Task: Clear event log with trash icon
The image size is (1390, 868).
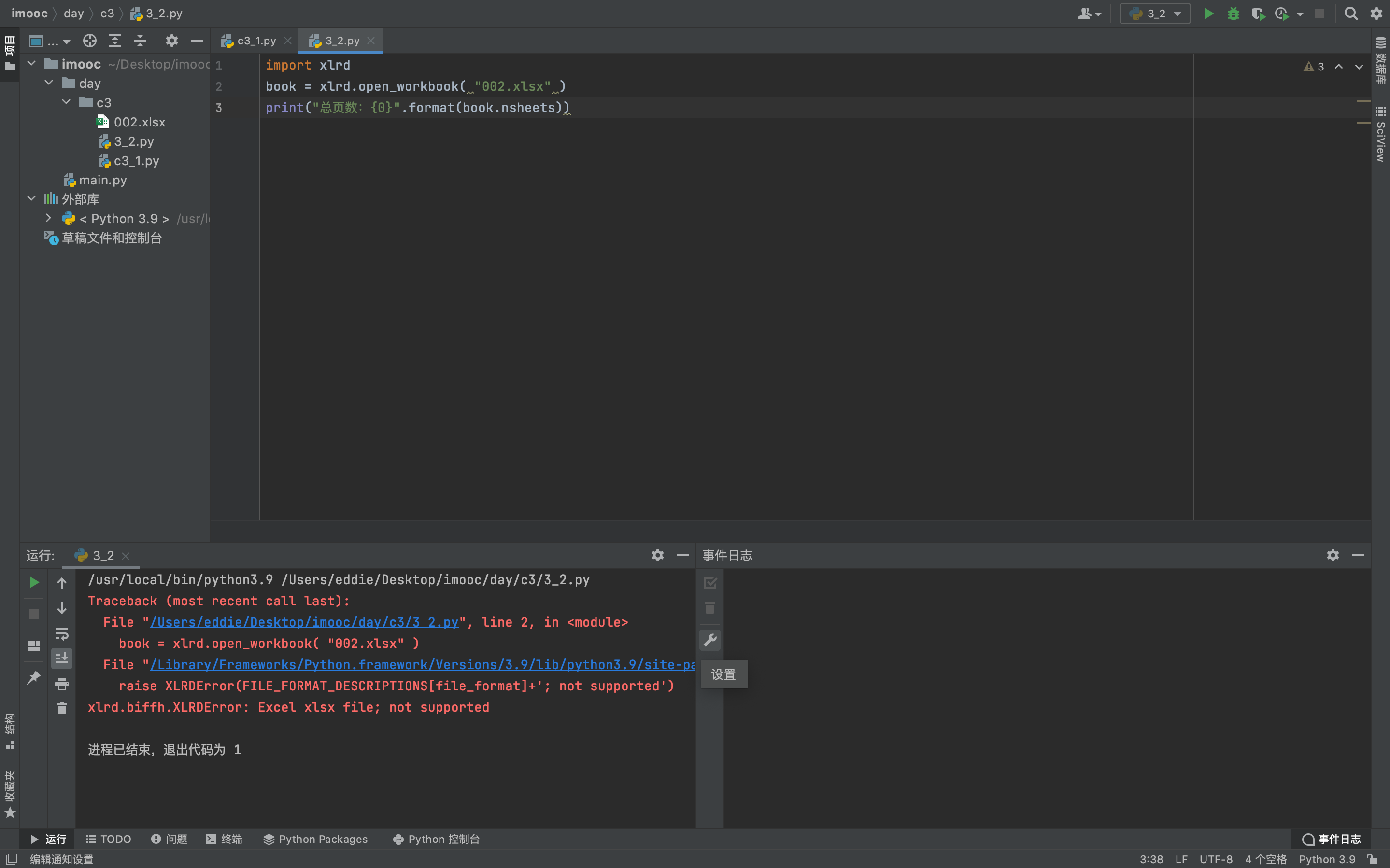Action: point(710,608)
